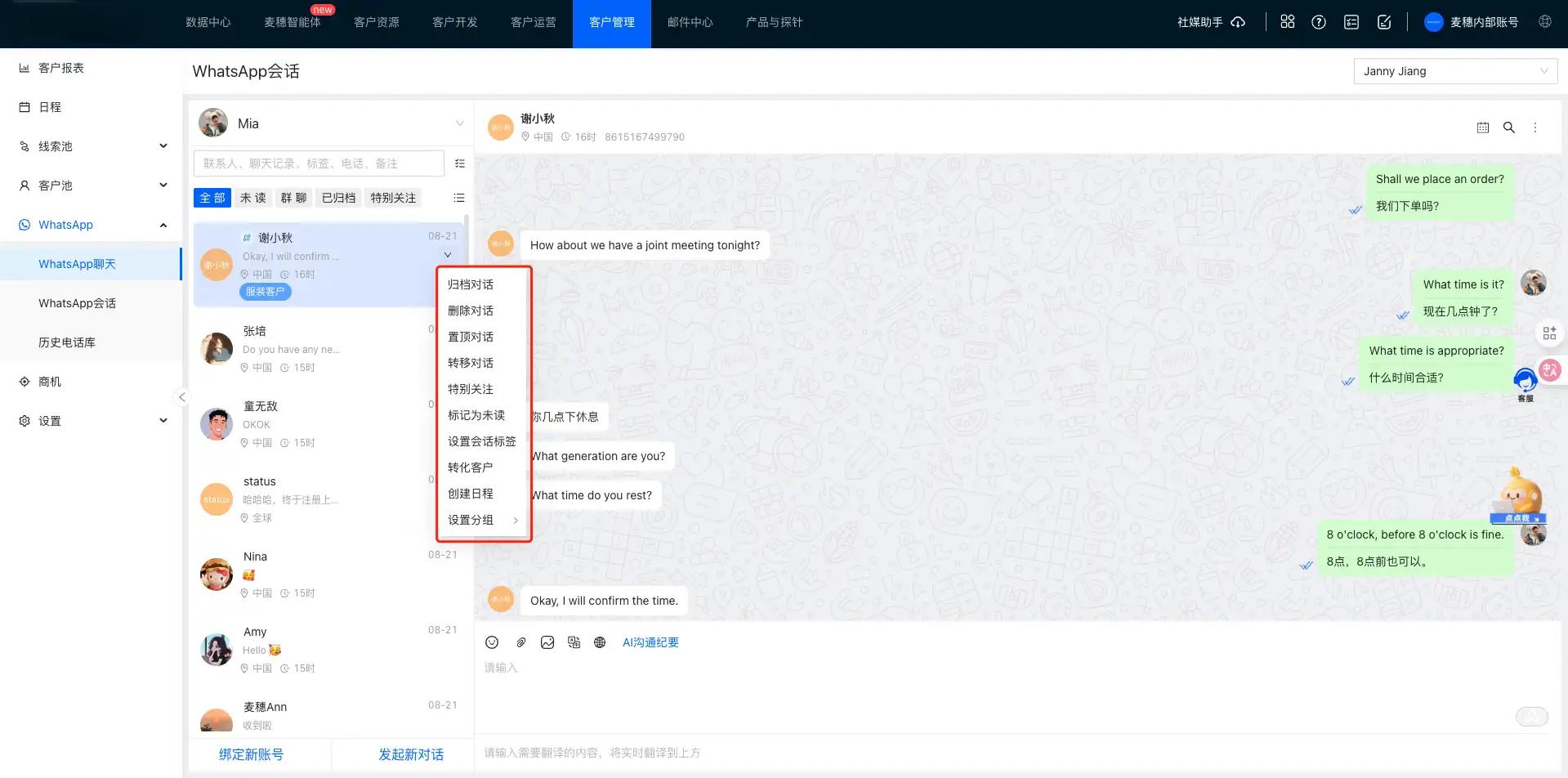Choose 置顶对话 from the context menu
This screenshot has width=1568, height=778.
click(x=471, y=337)
